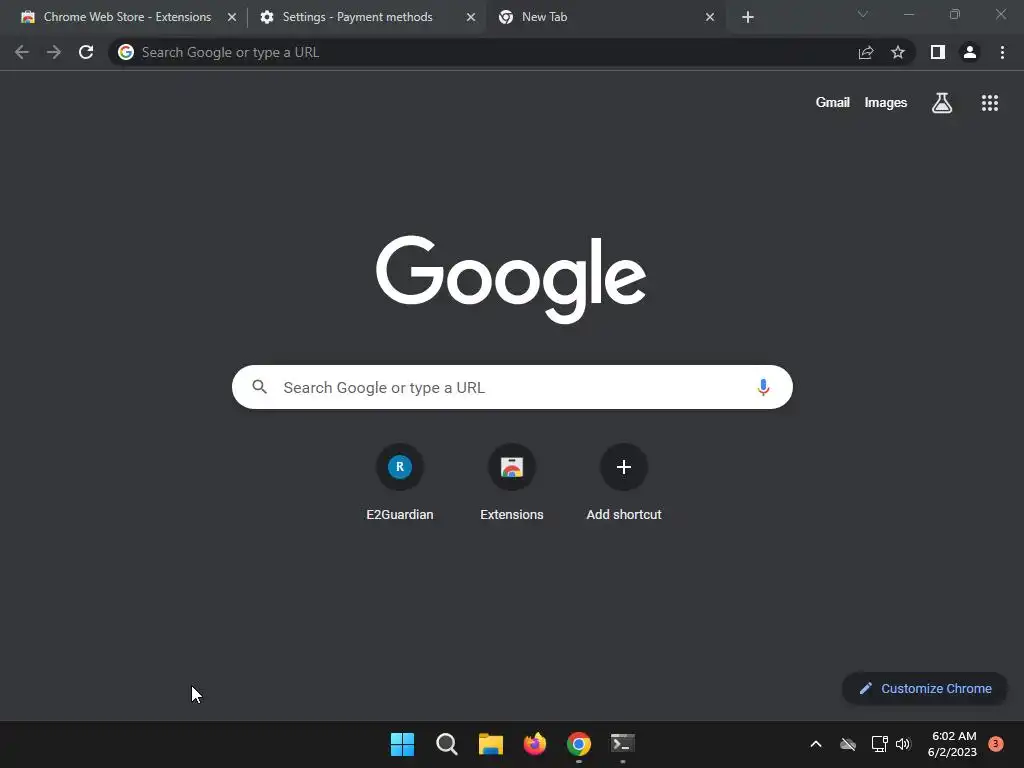This screenshot has height=768, width=1024.
Task: Open the Chrome side panel
Action: [x=938, y=52]
